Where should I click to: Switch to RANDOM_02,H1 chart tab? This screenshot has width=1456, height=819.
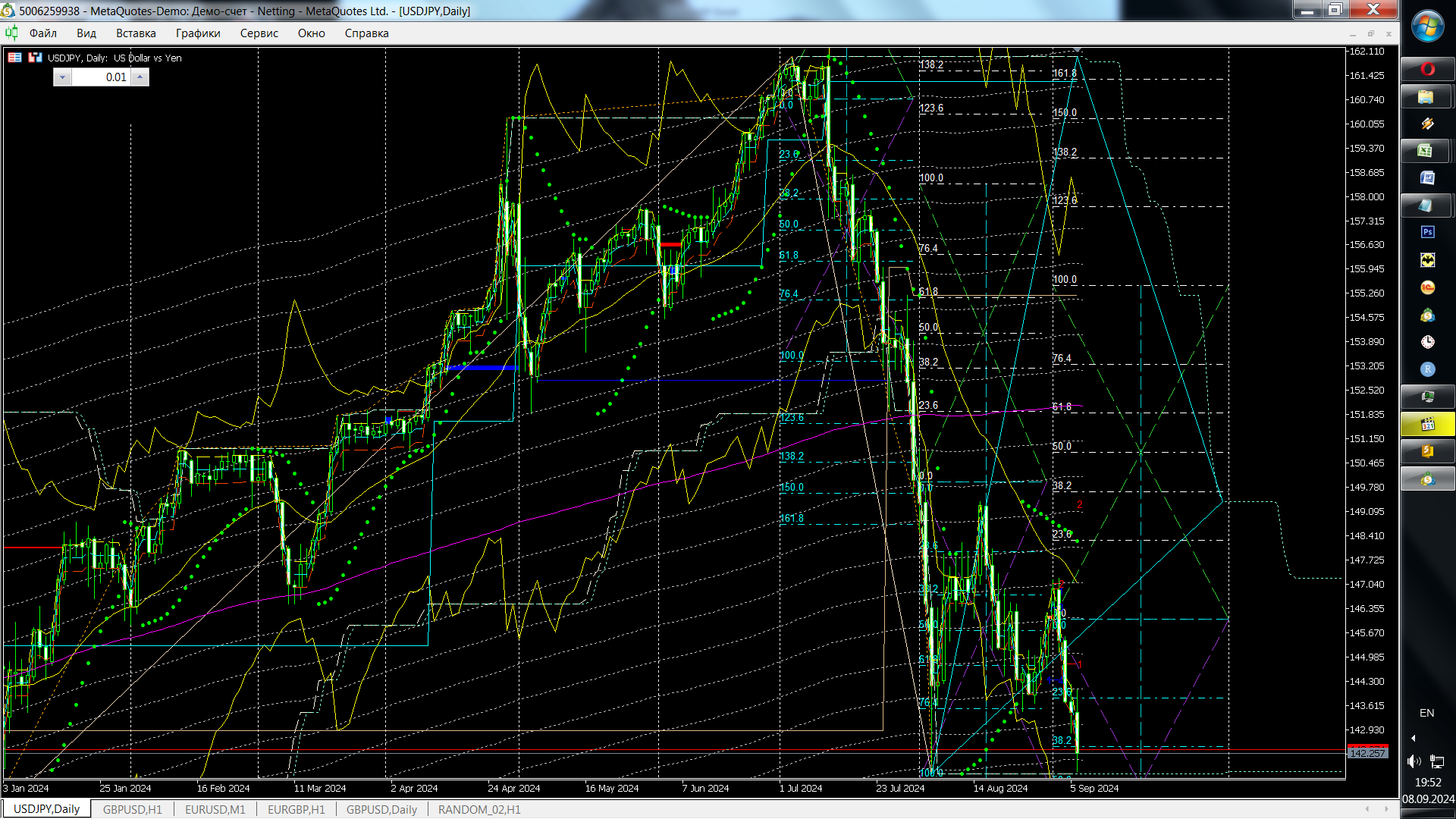click(x=479, y=809)
